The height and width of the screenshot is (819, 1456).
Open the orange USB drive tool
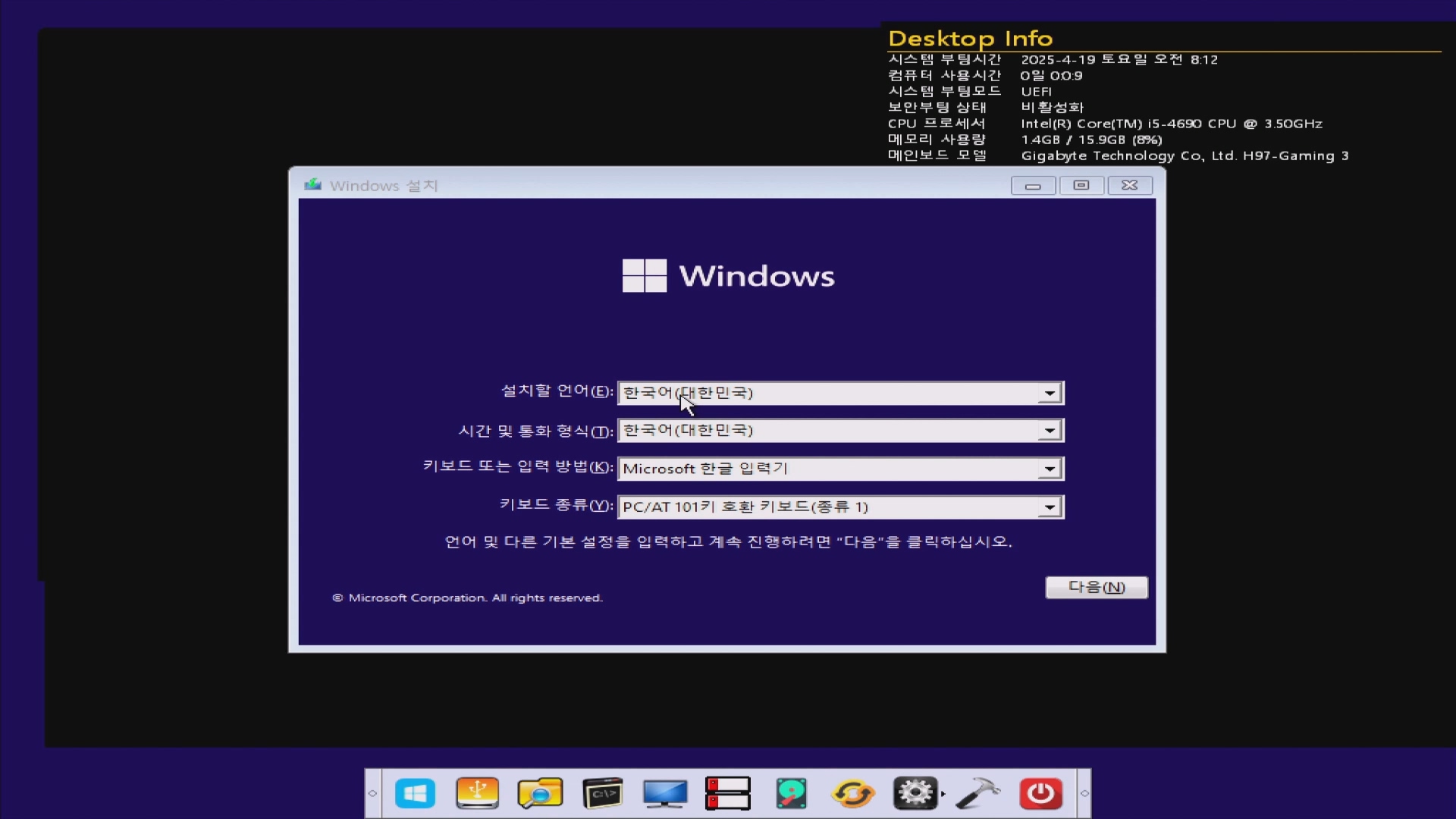(x=477, y=793)
